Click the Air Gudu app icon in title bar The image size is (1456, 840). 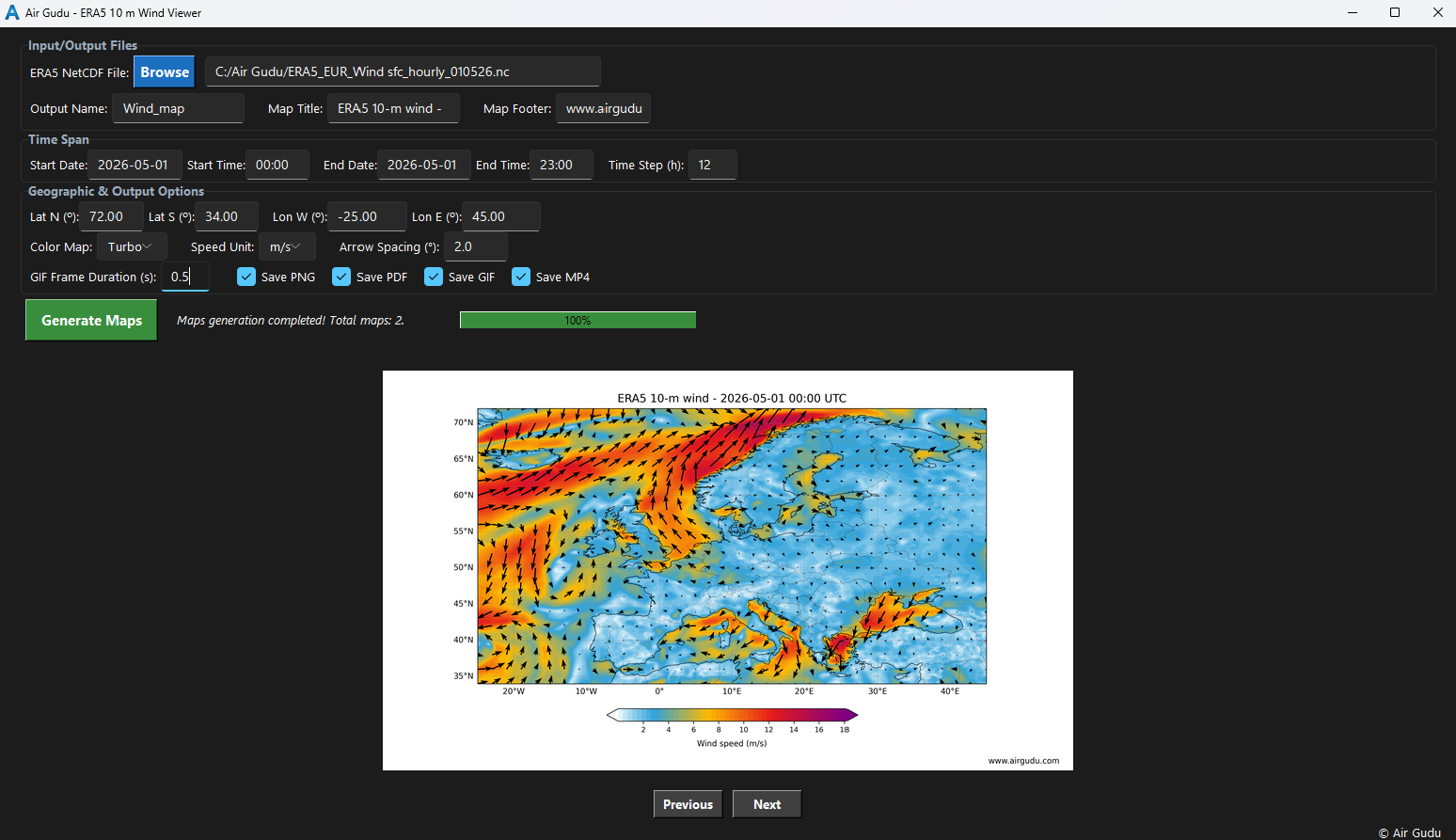click(12, 12)
